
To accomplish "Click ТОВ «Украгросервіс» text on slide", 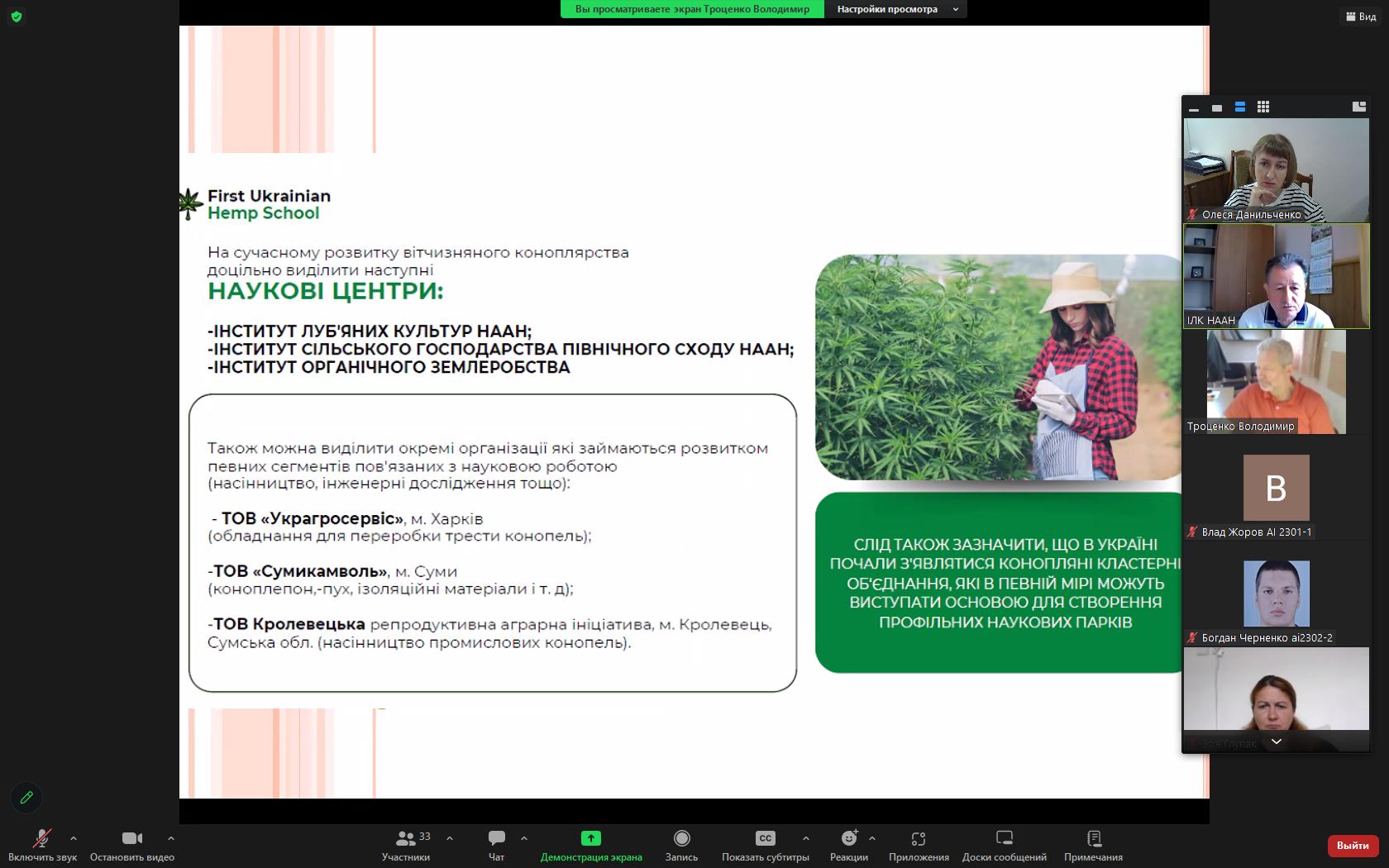I will pos(313,518).
